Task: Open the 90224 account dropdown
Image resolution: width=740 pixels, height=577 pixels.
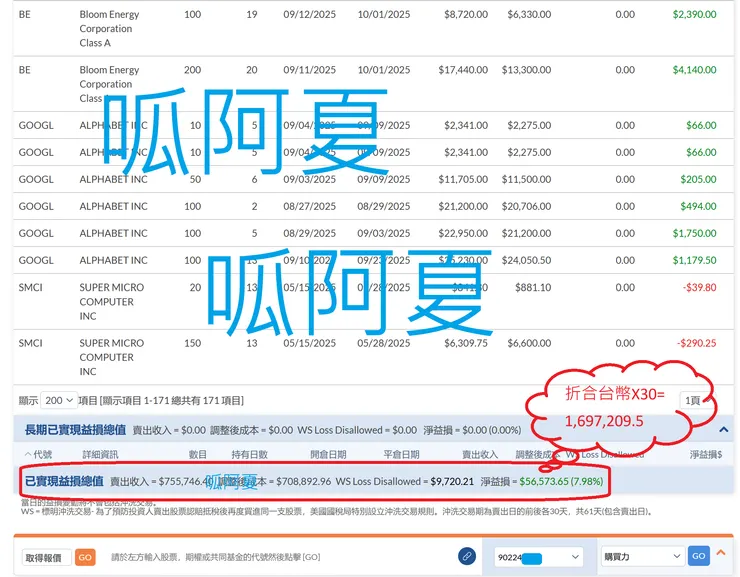Action: [x=538, y=557]
